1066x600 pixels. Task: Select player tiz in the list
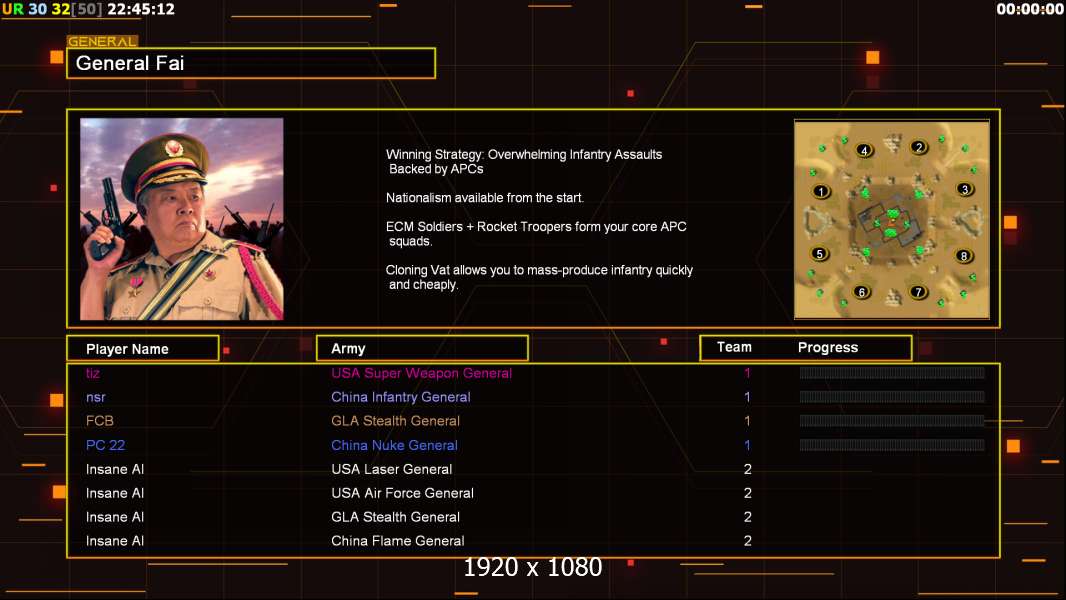pos(93,373)
